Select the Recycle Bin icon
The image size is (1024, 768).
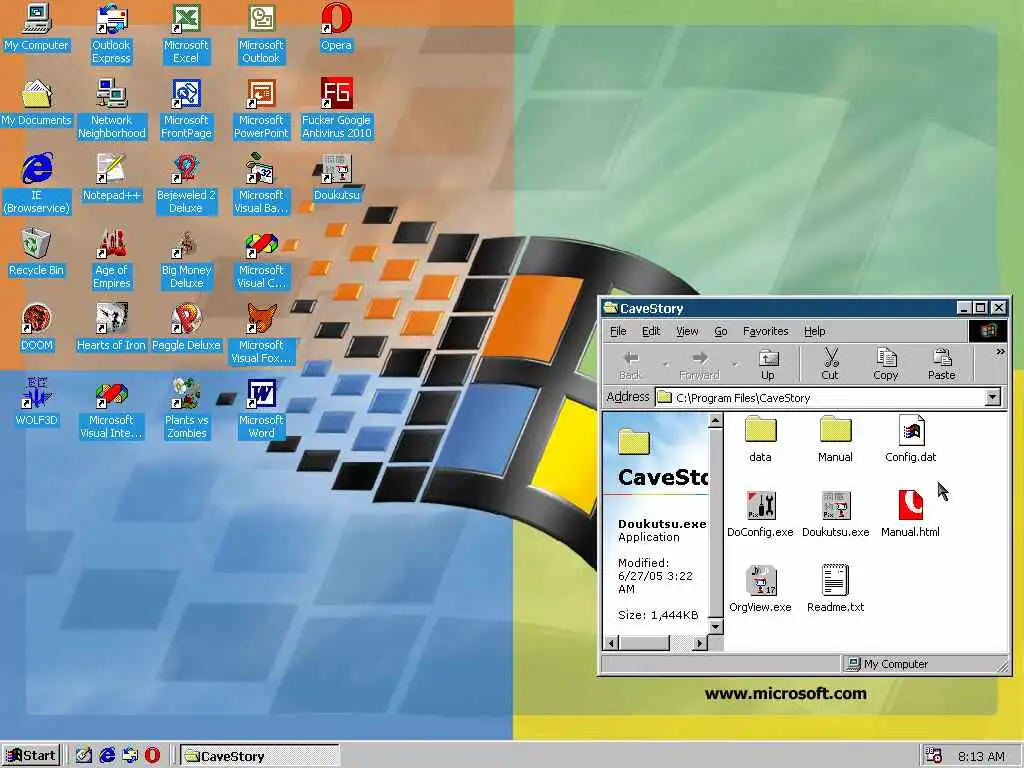coord(37,253)
